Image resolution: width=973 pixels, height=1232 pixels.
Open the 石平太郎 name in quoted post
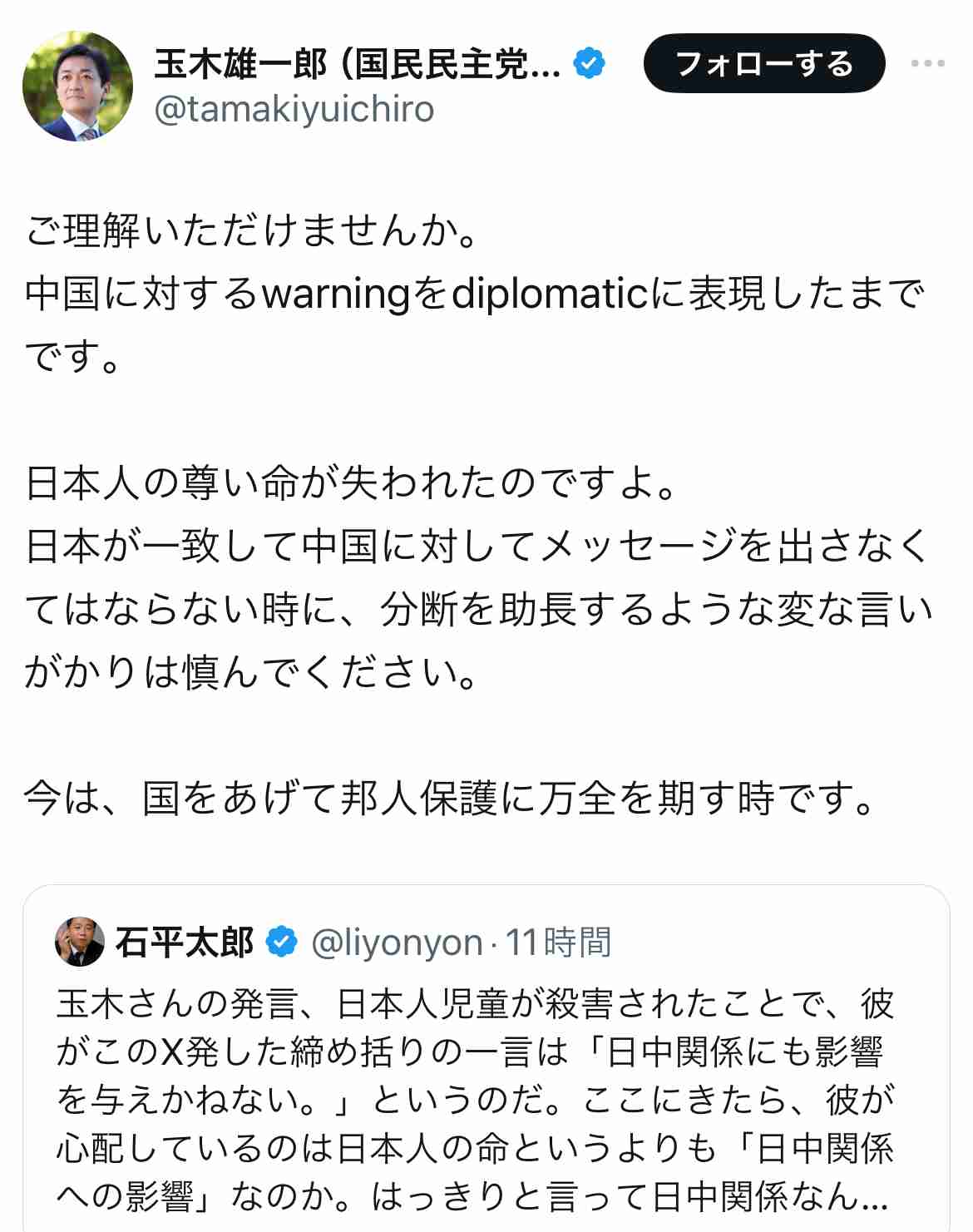(x=185, y=942)
